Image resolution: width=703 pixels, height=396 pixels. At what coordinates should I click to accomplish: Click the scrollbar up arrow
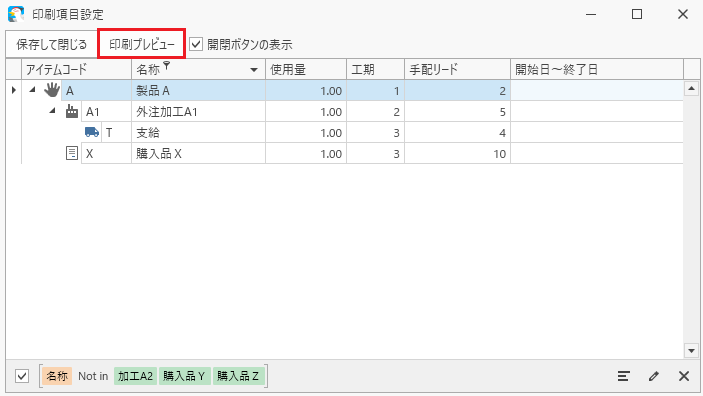click(691, 88)
